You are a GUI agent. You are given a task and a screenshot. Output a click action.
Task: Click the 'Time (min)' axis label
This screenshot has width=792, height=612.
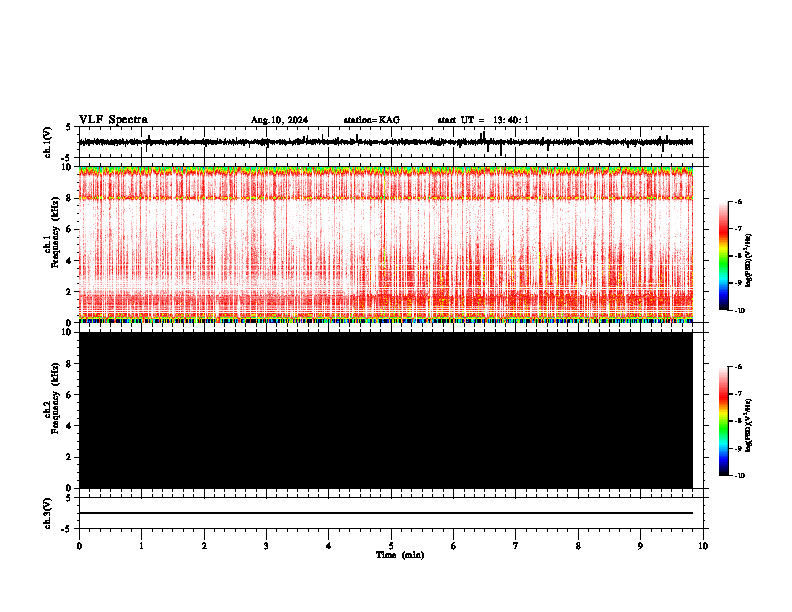click(400, 555)
